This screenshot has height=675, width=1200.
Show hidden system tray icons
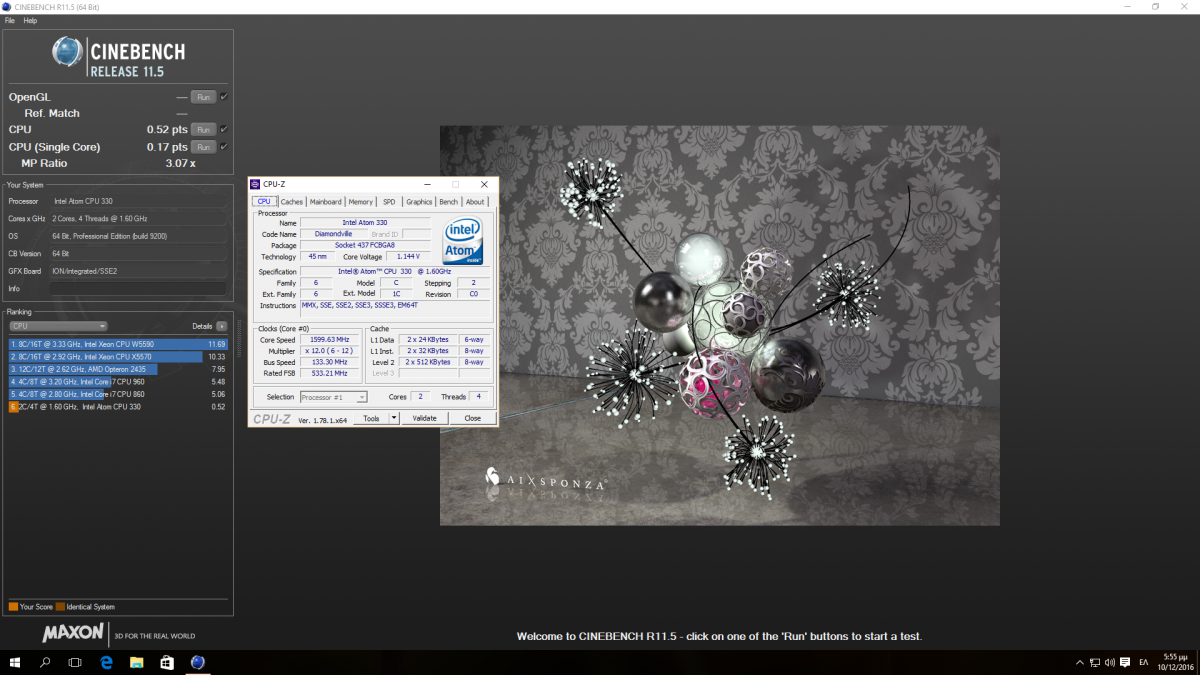coord(1079,662)
